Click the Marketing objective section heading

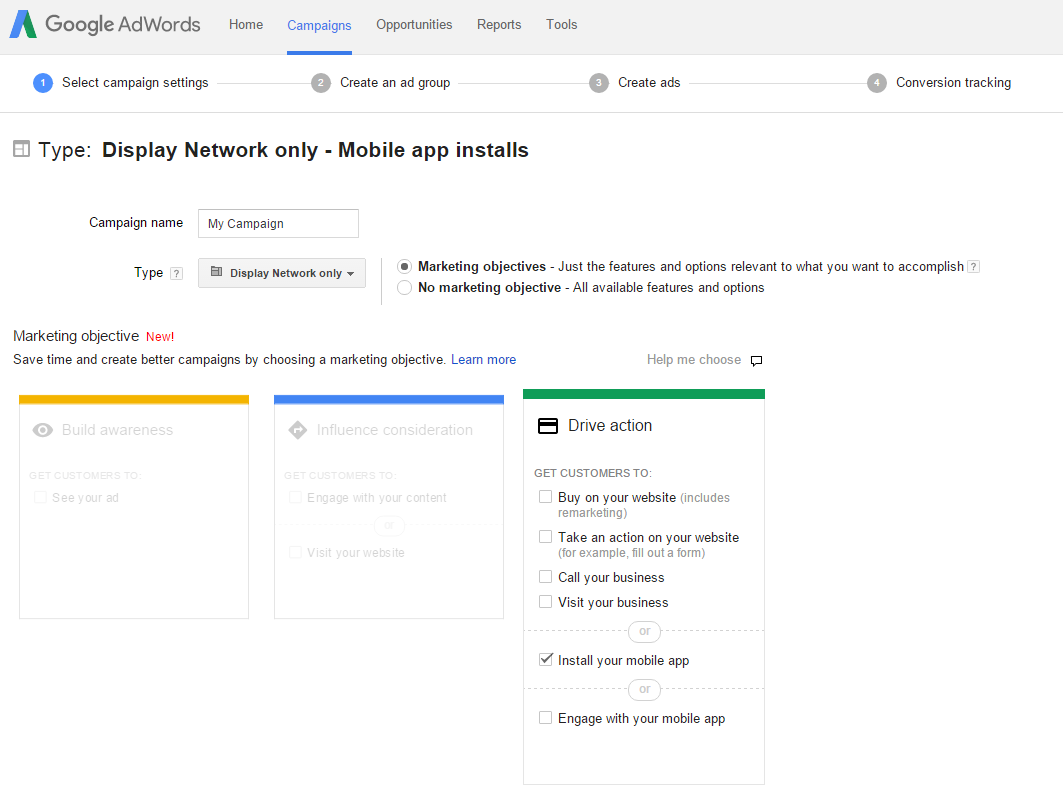pyautogui.click(x=76, y=336)
